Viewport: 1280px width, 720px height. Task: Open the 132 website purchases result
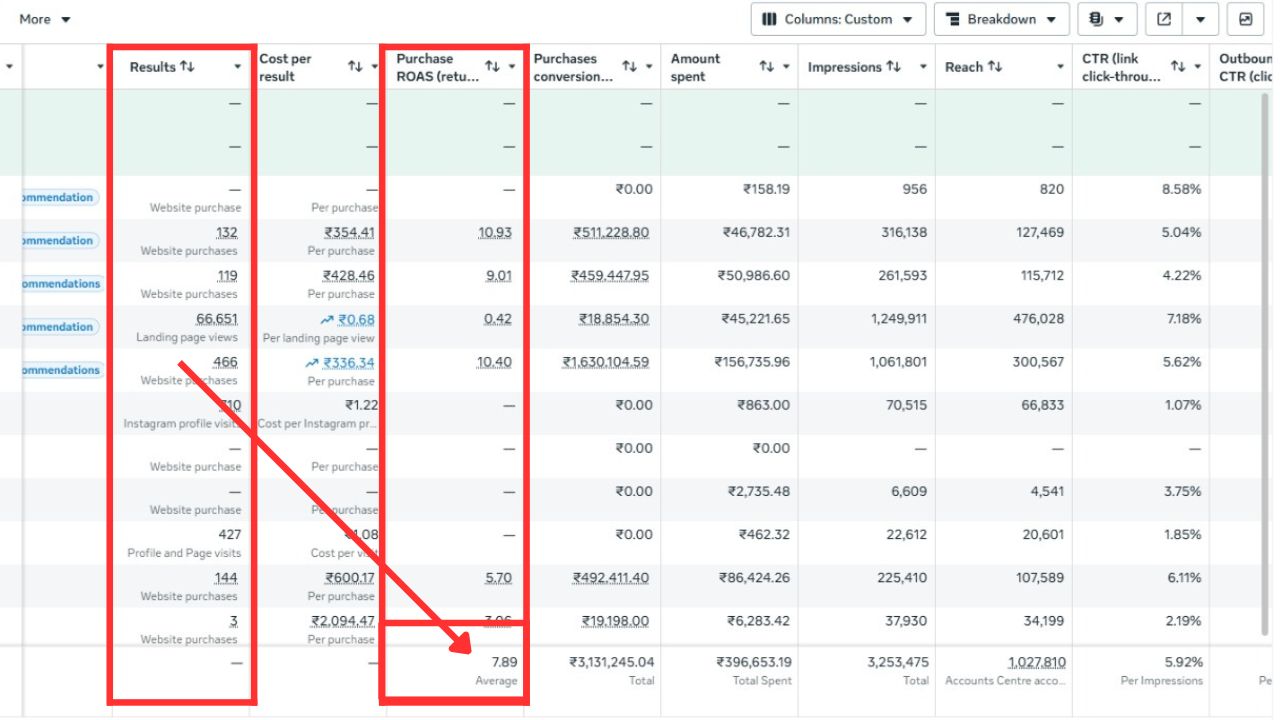tap(227, 233)
